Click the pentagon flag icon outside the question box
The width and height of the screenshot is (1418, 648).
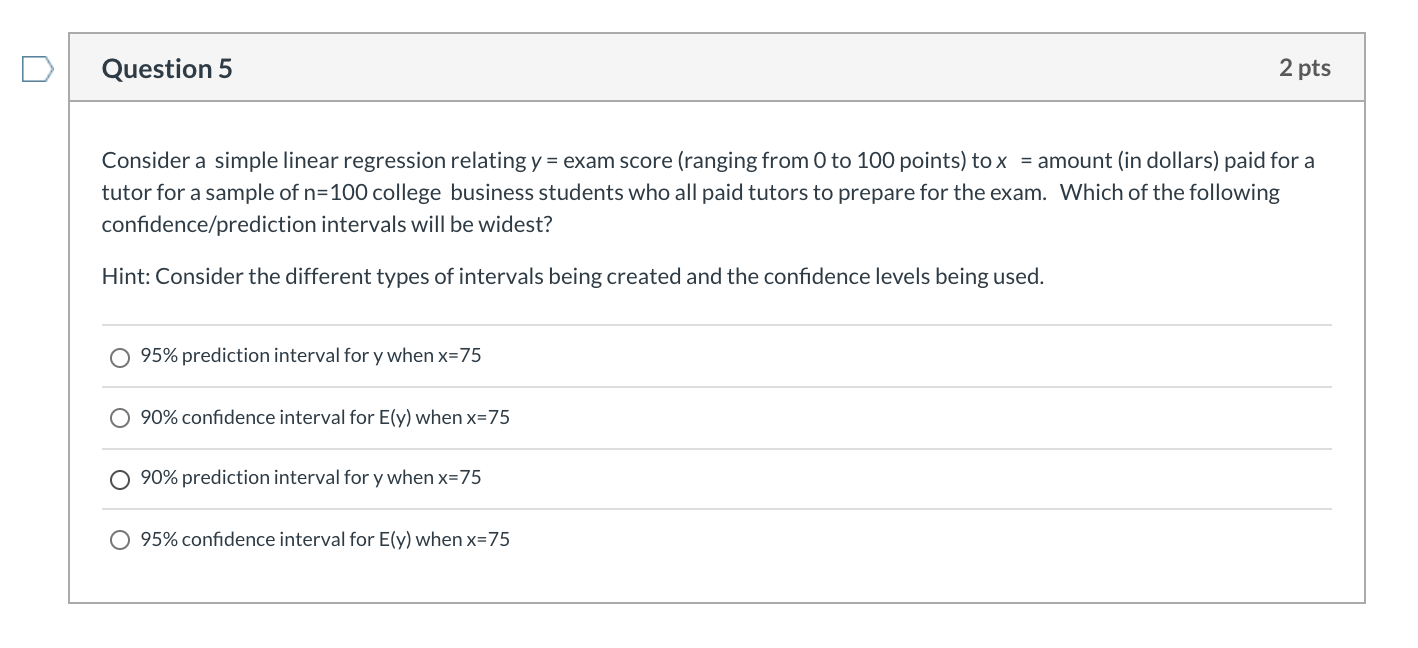pyautogui.click(x=36, y=68)
